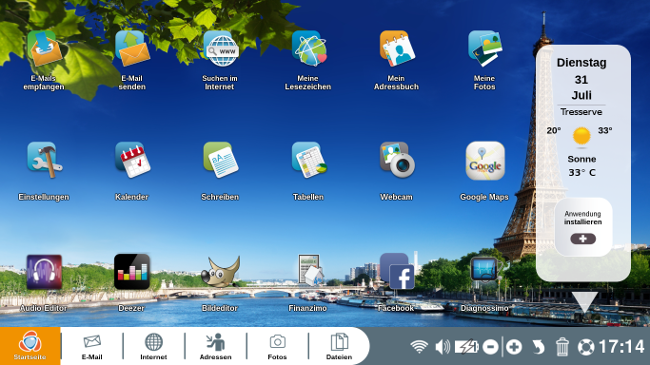This screenshot has height=365, width=650.
Task: Open Wi-Fi settings from the tray icon
Action: [x=419, y=347]
